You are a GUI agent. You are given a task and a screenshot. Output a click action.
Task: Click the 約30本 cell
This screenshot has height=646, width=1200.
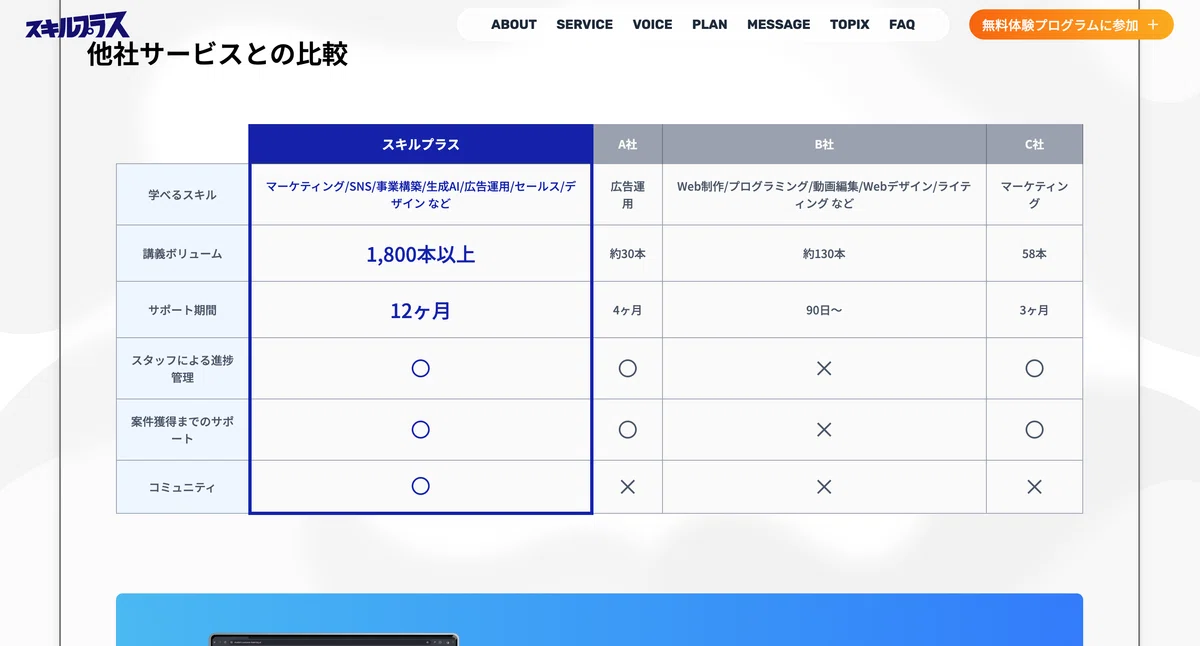click(628, 254)
